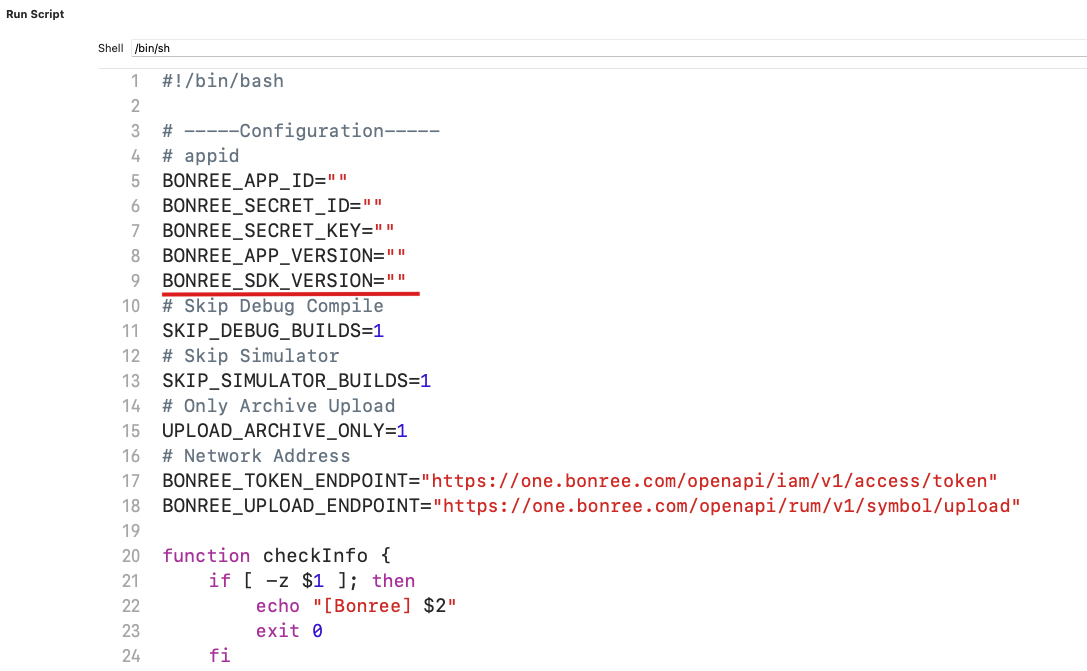Click the empty quotes after BONREE_SECRET_KEY
This screenshot has width=1087, height=671.
pos(383,231)
